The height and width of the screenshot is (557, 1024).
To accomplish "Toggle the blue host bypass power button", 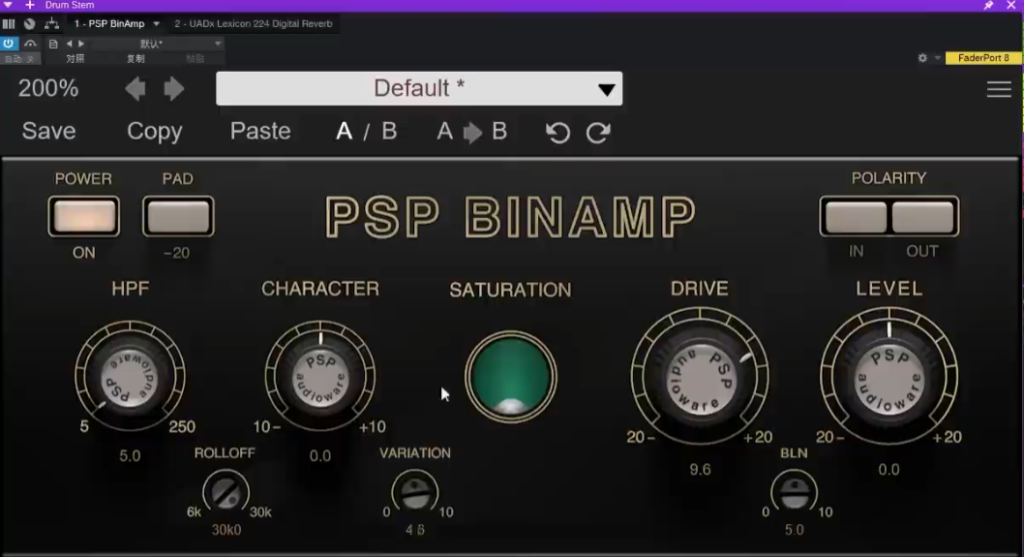I will [x=8, y=43].
